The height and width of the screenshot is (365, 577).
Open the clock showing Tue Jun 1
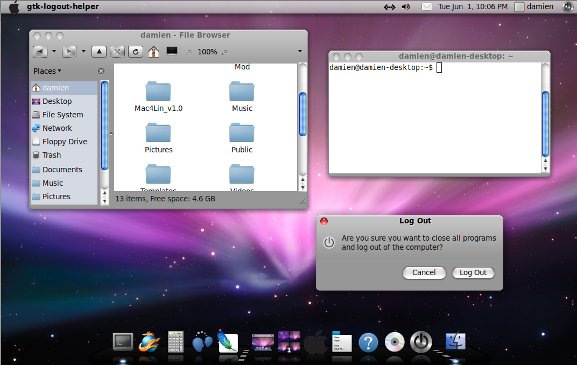pyautogui.click(x=472, y=7)
